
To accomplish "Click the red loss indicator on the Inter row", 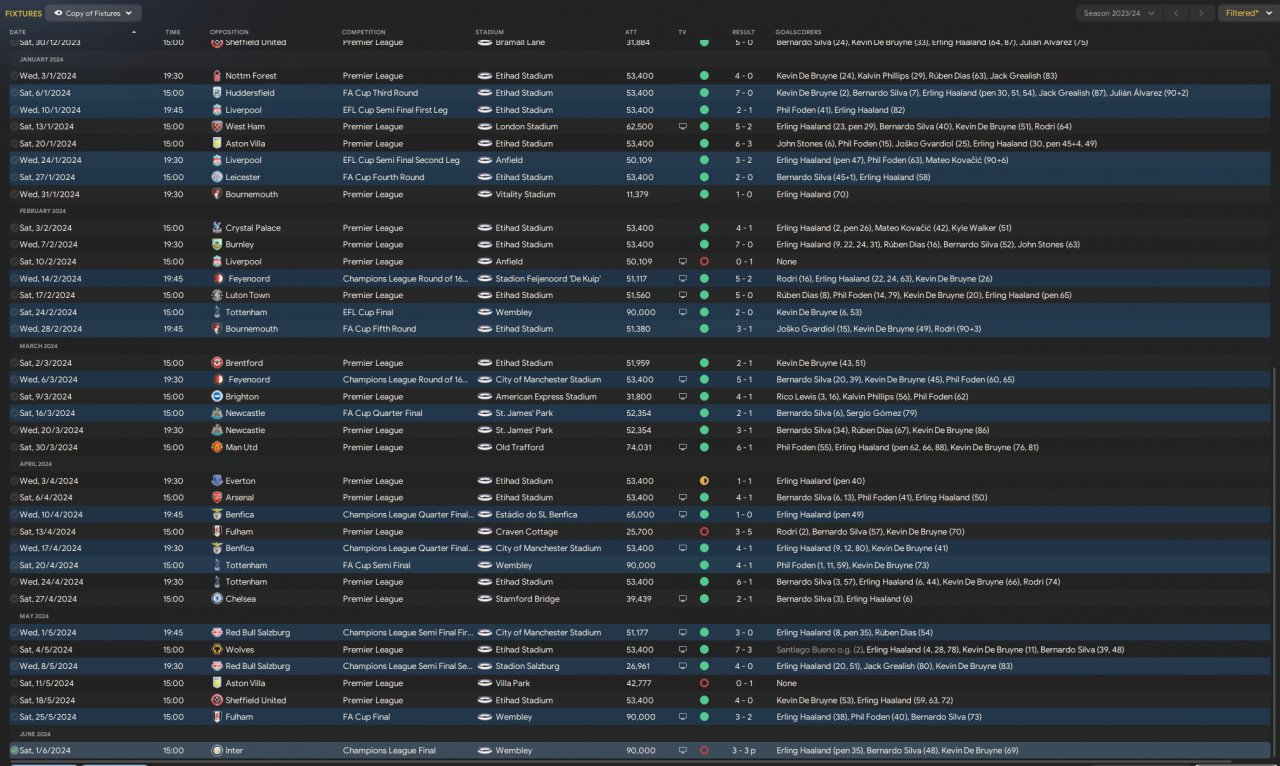I will point(704,750).
